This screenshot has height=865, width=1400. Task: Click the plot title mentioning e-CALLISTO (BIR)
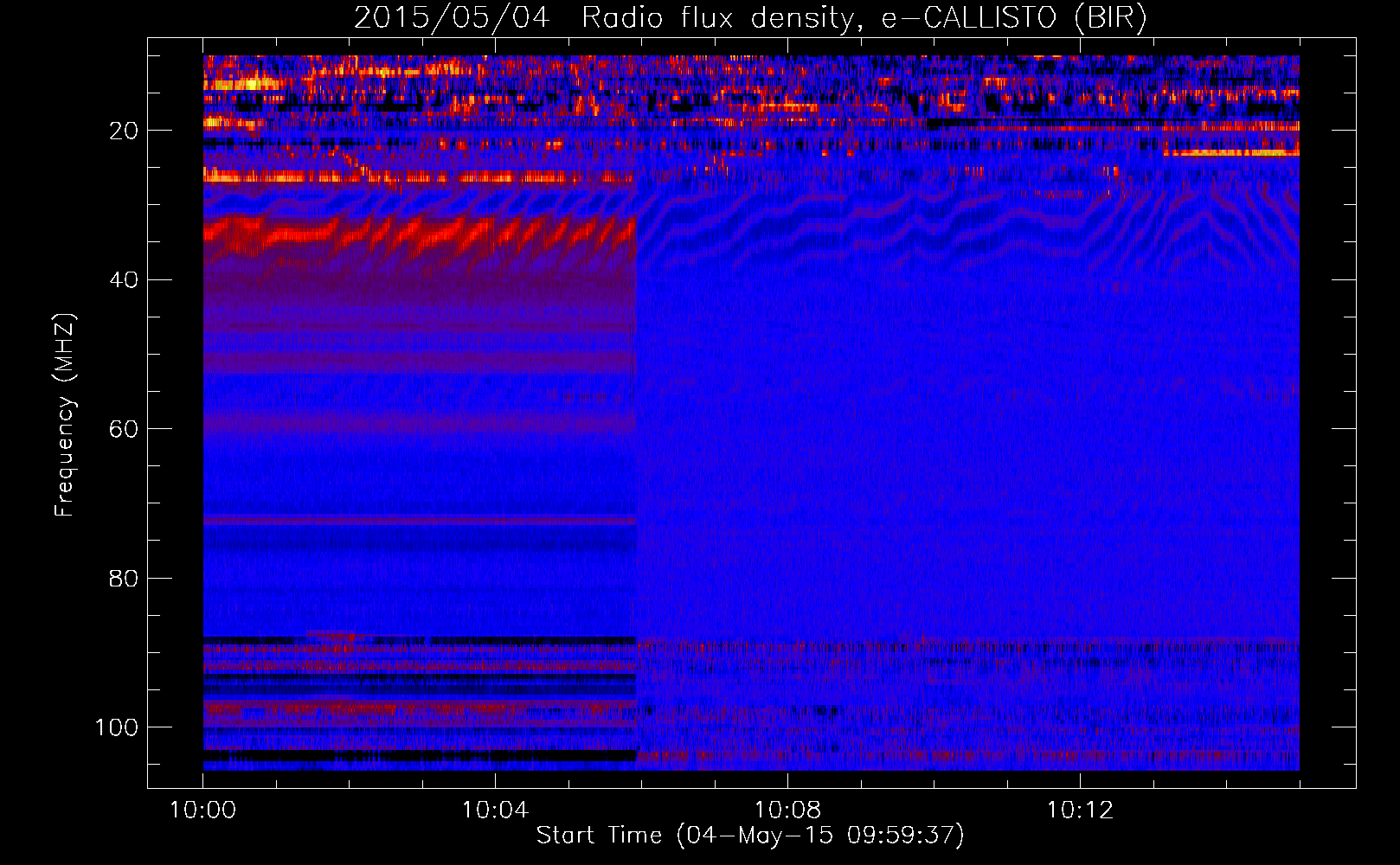click(x=750, y=18)
